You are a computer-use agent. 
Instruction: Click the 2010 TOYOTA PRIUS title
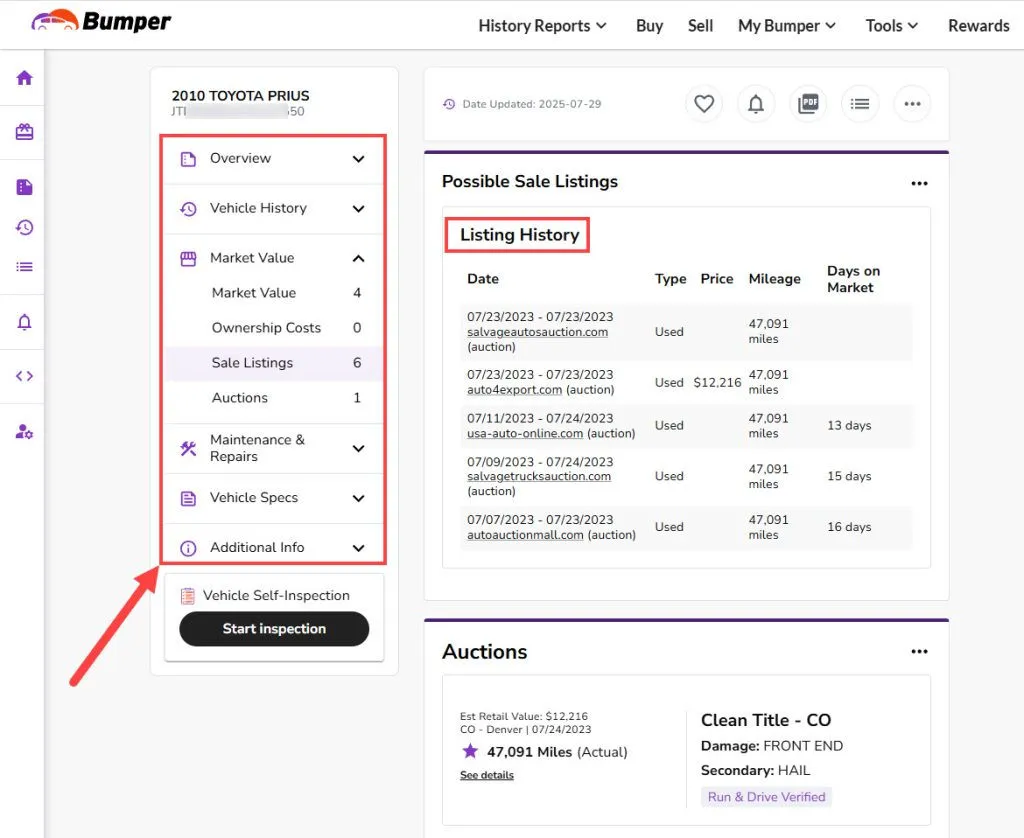point(240,95)
